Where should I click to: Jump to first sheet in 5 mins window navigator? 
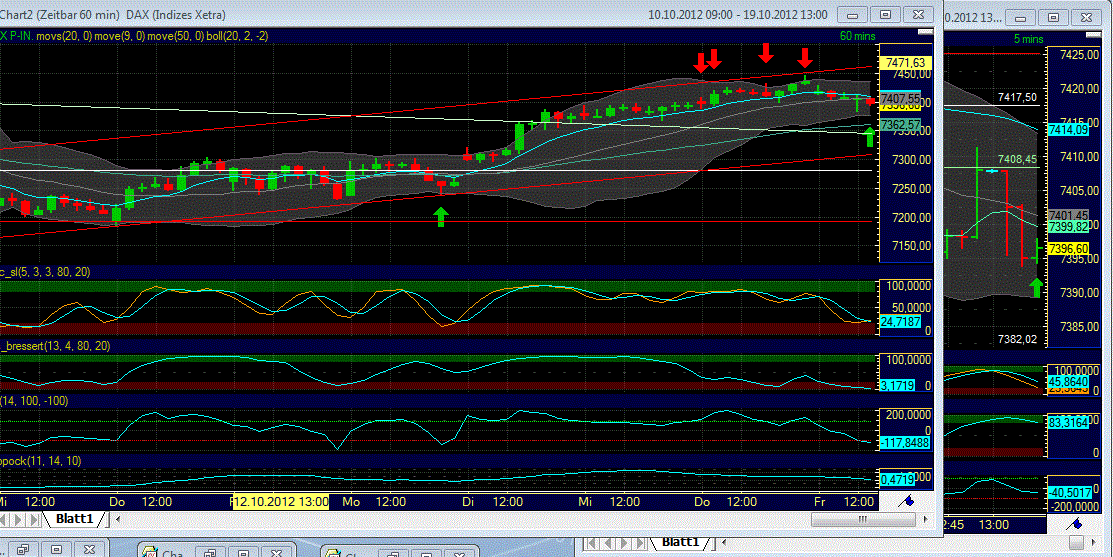coord(591,544)
